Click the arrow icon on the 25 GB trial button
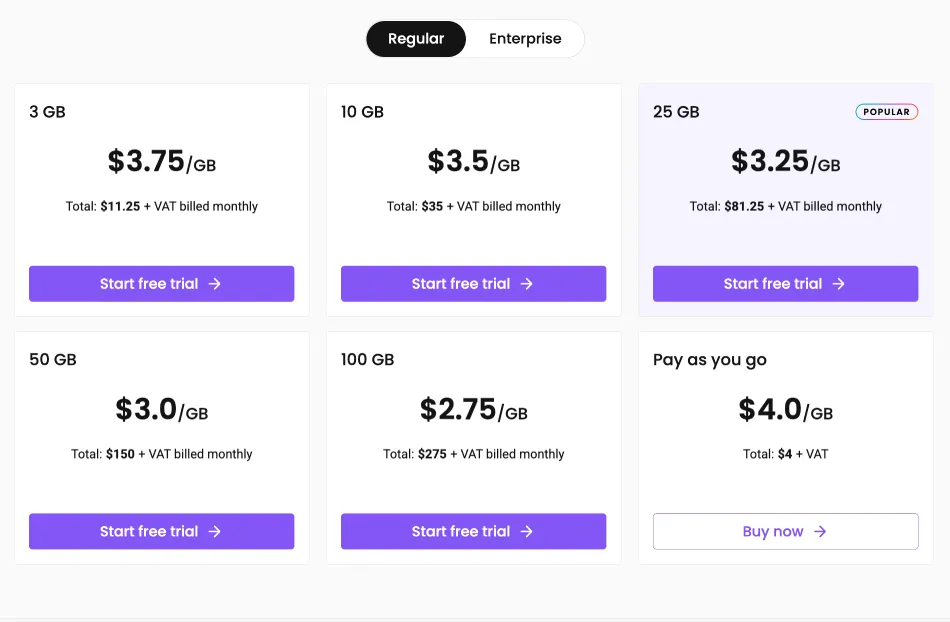This screenshot has width=950, height=622. point(839,283)
